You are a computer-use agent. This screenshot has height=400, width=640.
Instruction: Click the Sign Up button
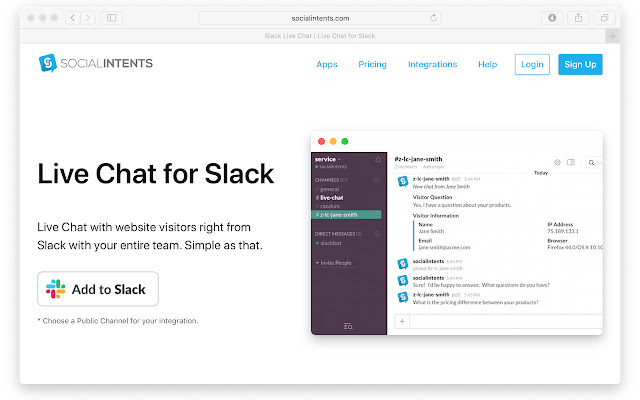580,64
